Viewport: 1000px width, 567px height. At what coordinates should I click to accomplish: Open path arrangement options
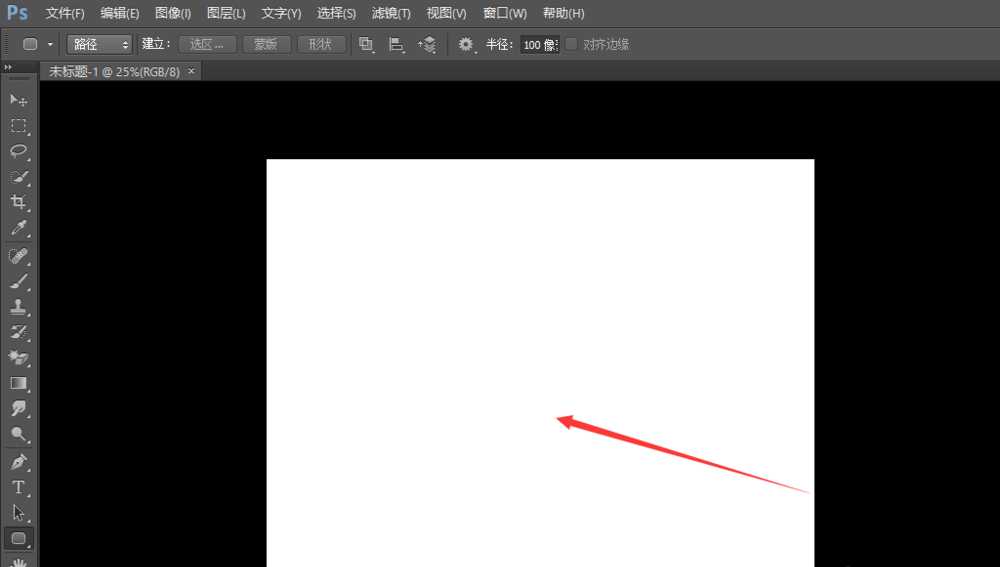point(427,44)
